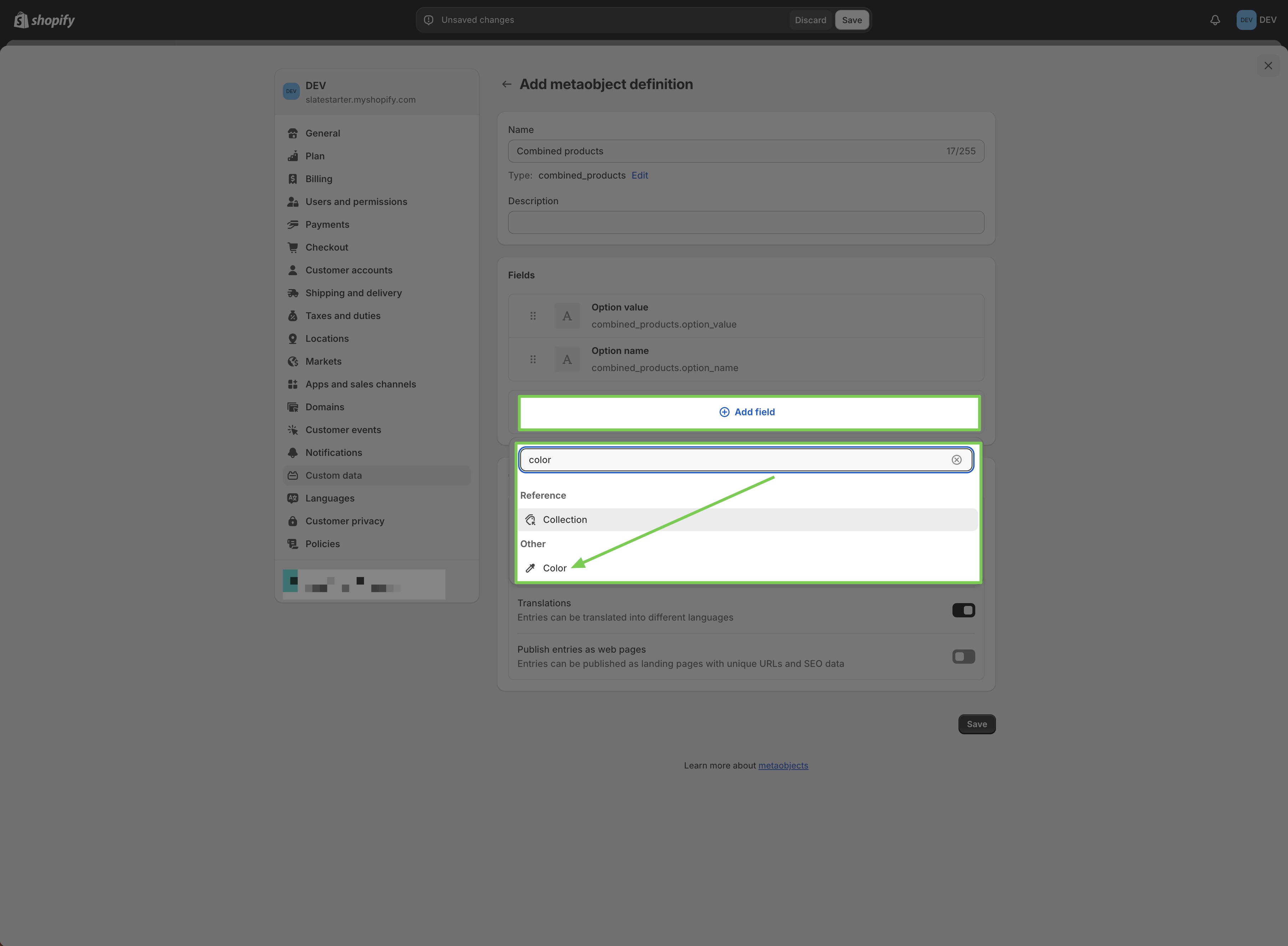The width and height of the screenshot is (1288, 946).
Task: Click the notification bell icon
Action: pyautogui.click(x=1215, y=20)
